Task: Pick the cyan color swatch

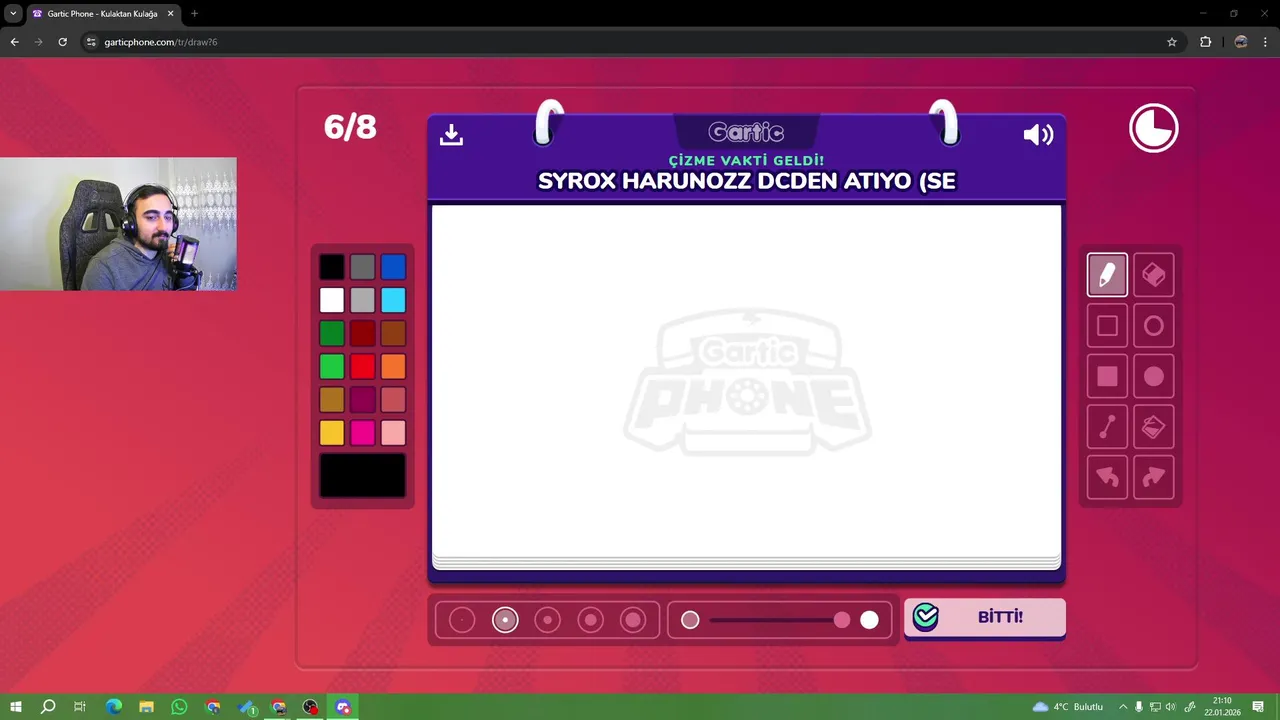Action: [x=393, y=300]
